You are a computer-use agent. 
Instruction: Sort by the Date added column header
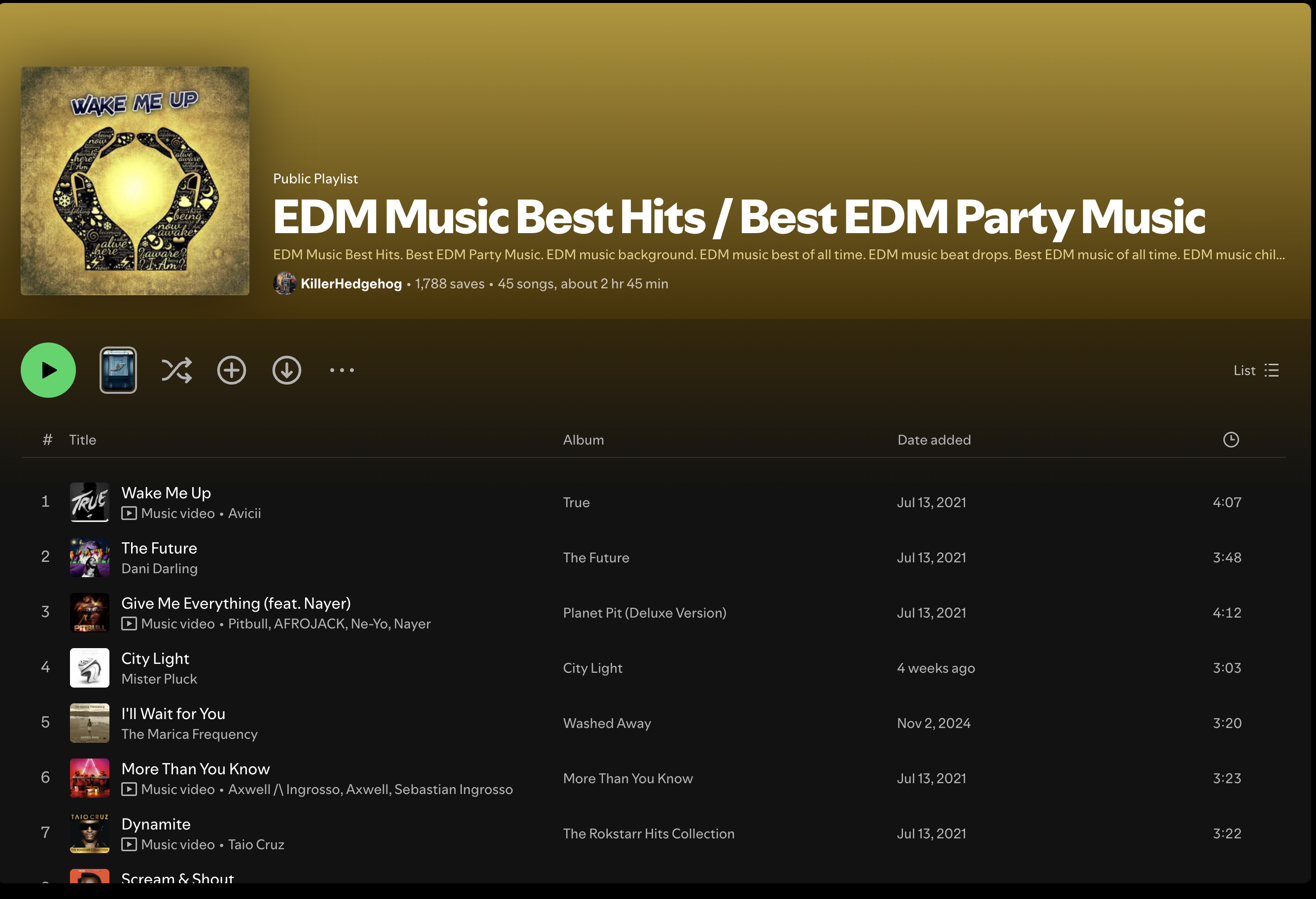tap(934, 440)
